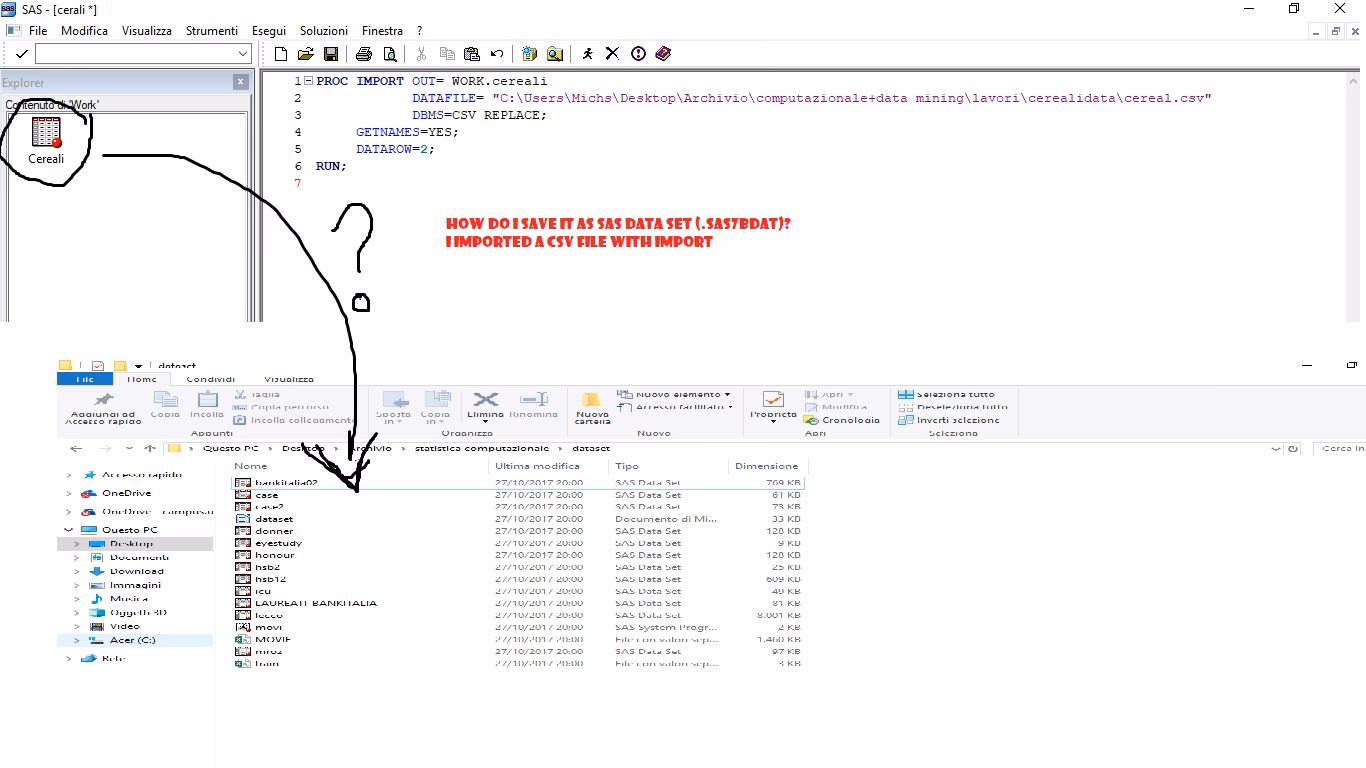Clear the editor using the X icon
Viewport: 1366px width, 768px height.
point(612,53)
